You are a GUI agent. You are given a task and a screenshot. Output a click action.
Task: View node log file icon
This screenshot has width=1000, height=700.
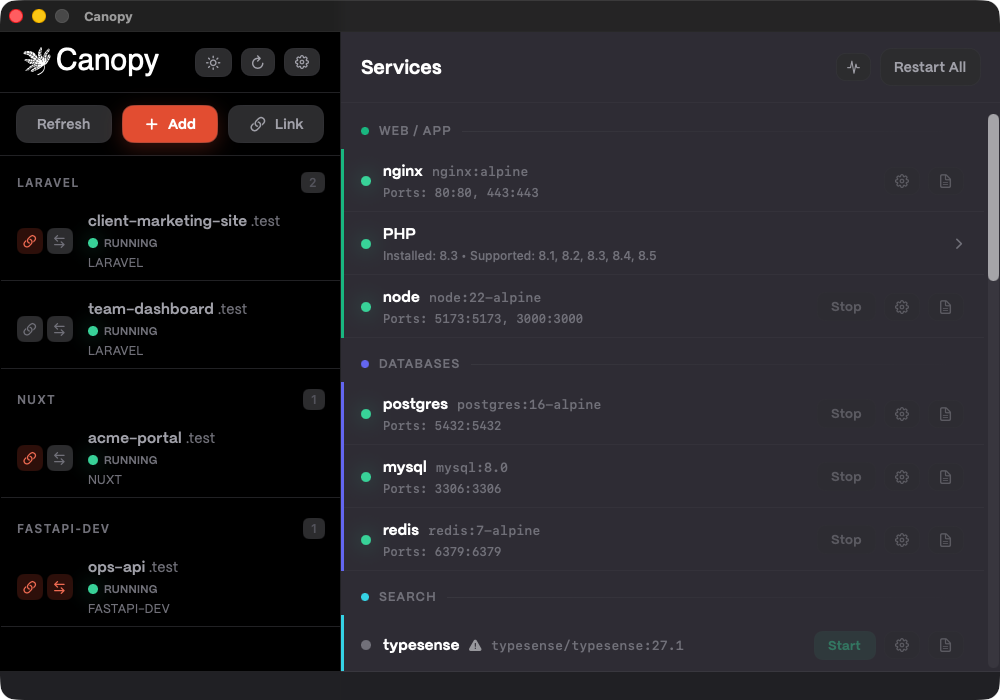(x=945, y=307)
